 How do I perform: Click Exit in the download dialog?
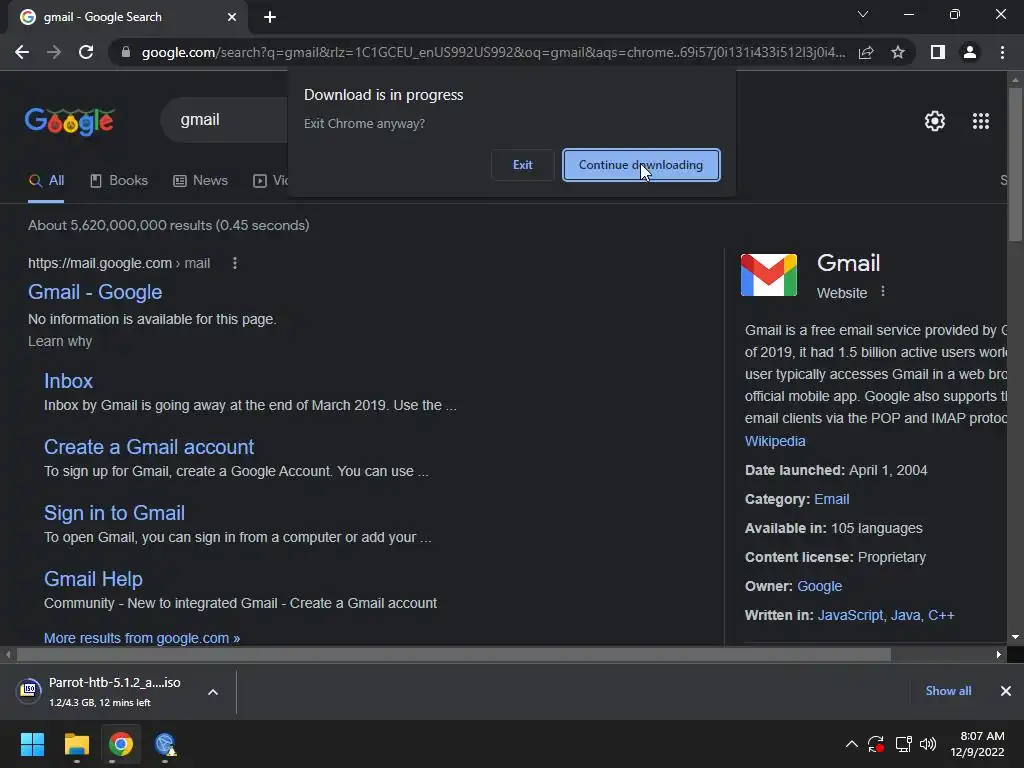pos(522,165)
